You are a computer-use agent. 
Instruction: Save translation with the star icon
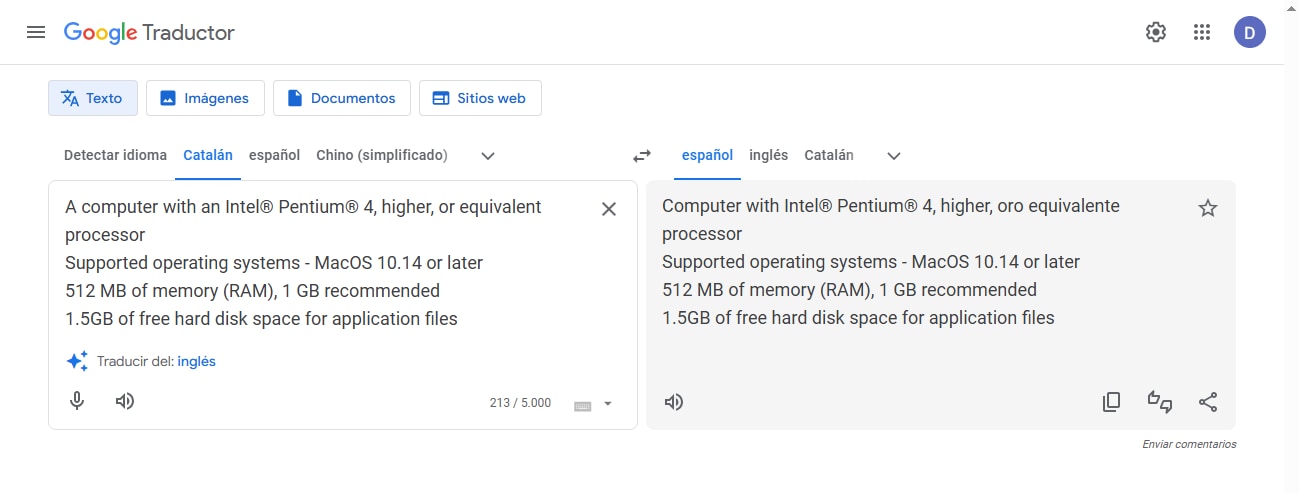click(1208, 208)
